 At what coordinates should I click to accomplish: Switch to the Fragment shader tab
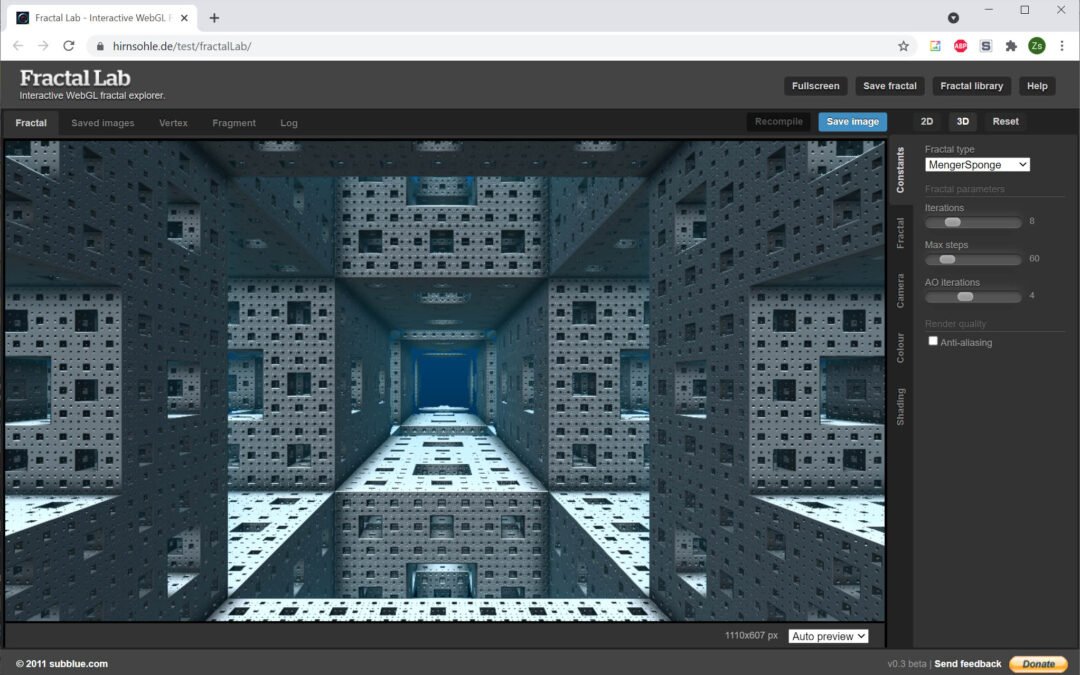(234, 123)
